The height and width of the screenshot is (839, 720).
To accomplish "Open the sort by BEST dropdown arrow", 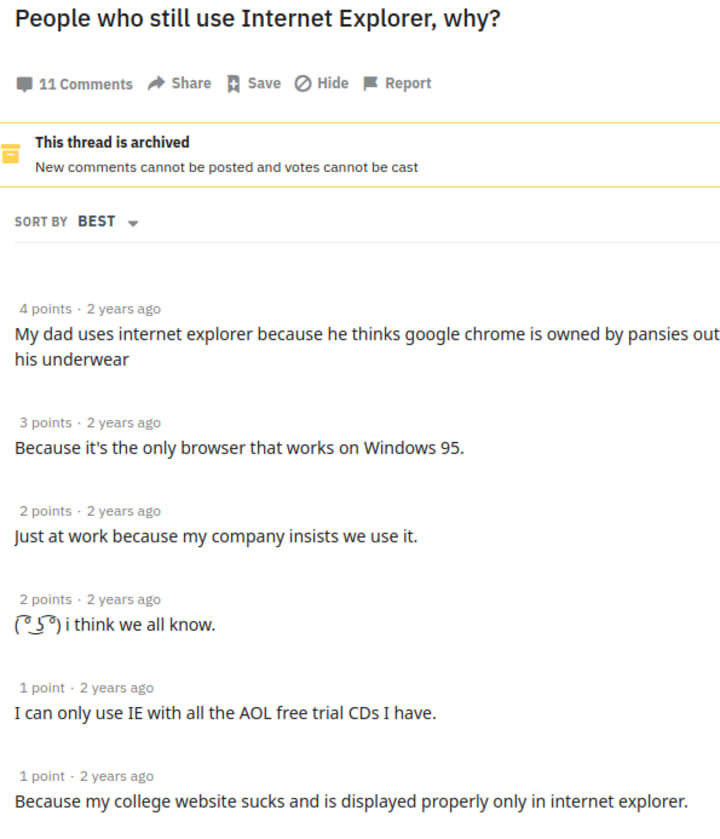I will click(133, 223).
